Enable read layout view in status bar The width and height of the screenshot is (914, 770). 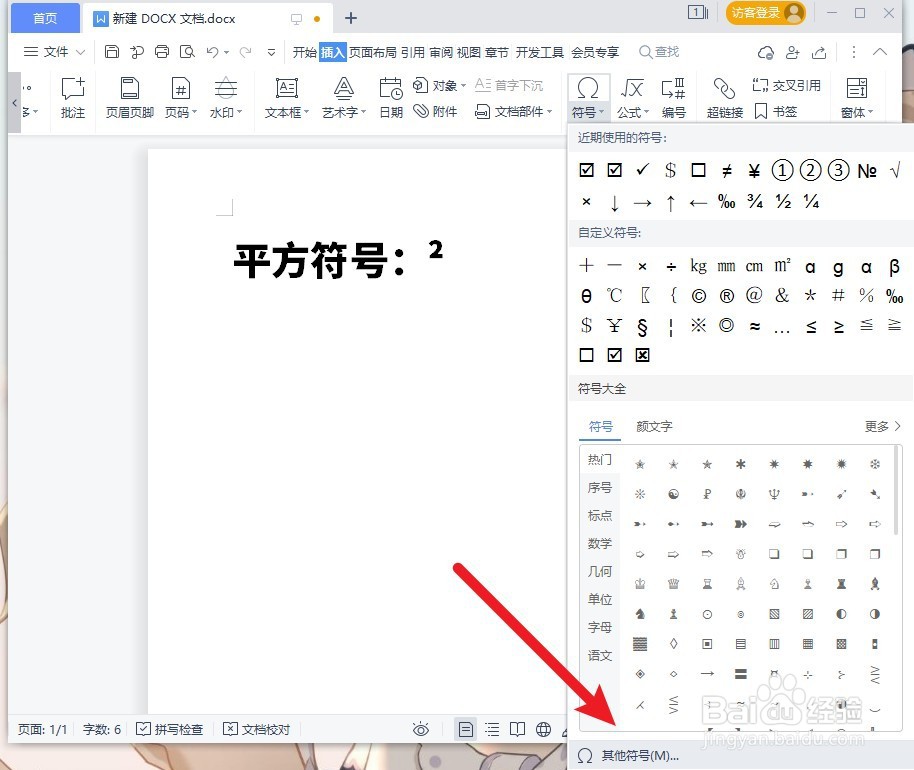515,729
